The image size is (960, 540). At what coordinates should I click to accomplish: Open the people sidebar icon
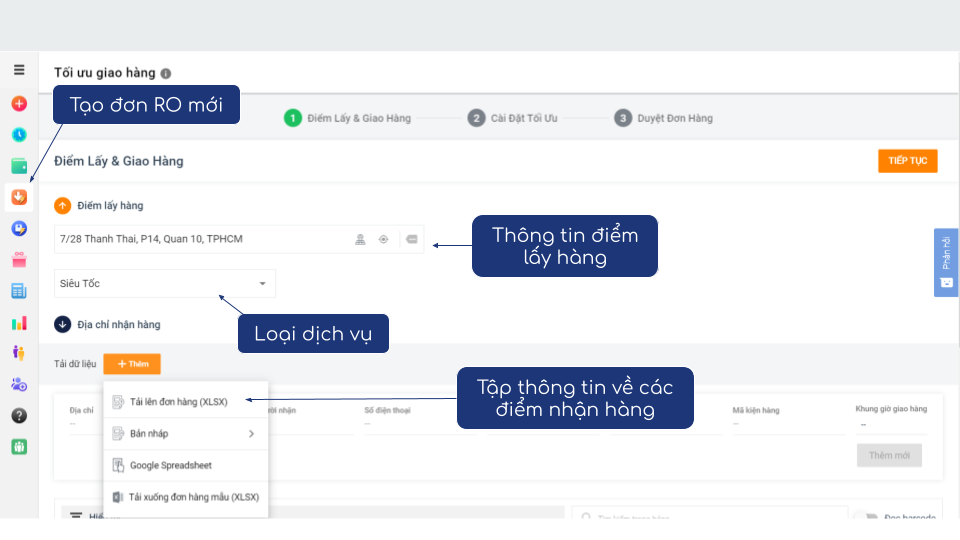click(19, 353)
